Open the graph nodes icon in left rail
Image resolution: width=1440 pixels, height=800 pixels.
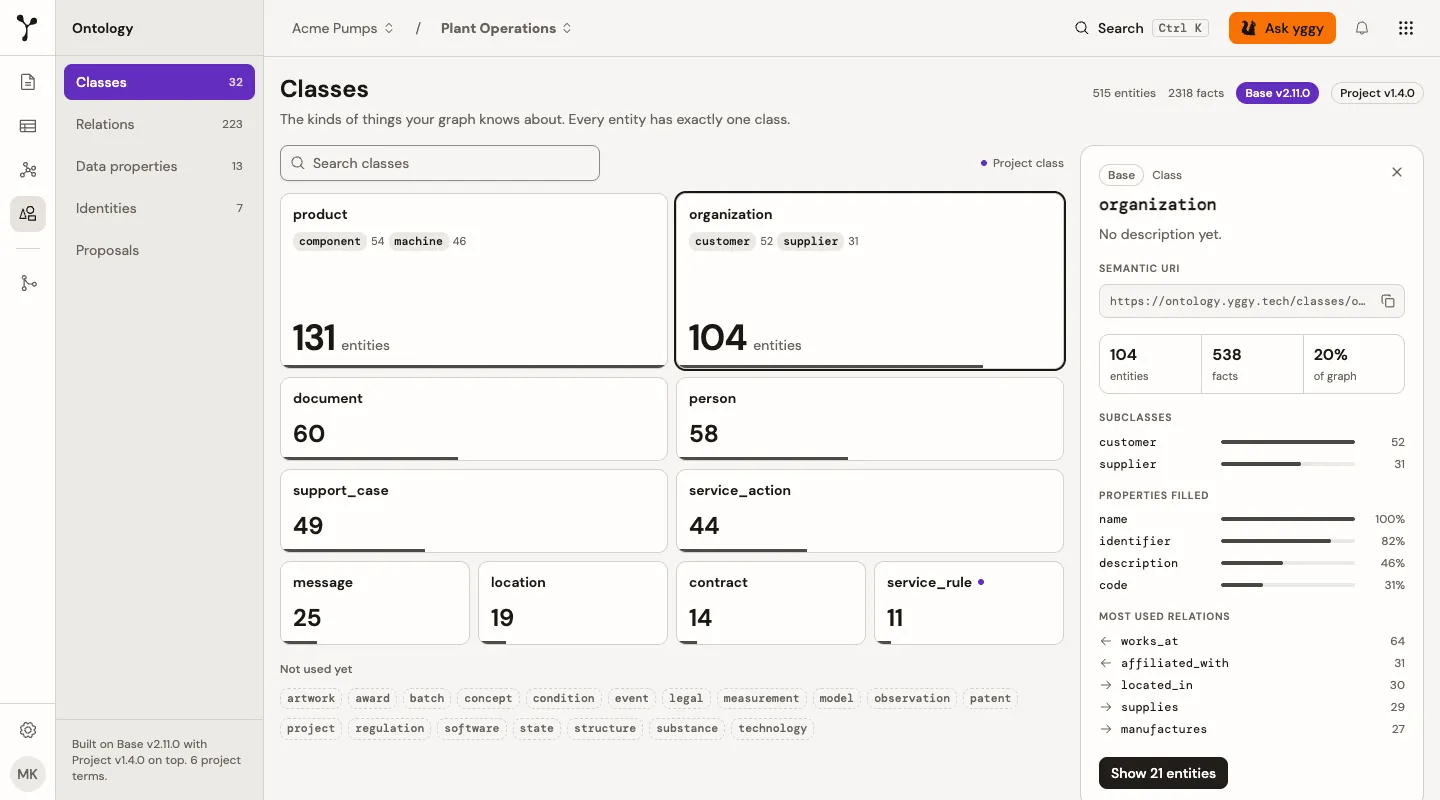[x=28, y=170]
